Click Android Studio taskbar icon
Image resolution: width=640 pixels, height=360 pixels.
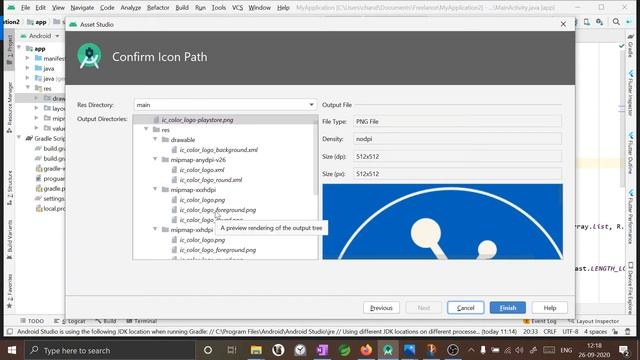coord(387,350)
